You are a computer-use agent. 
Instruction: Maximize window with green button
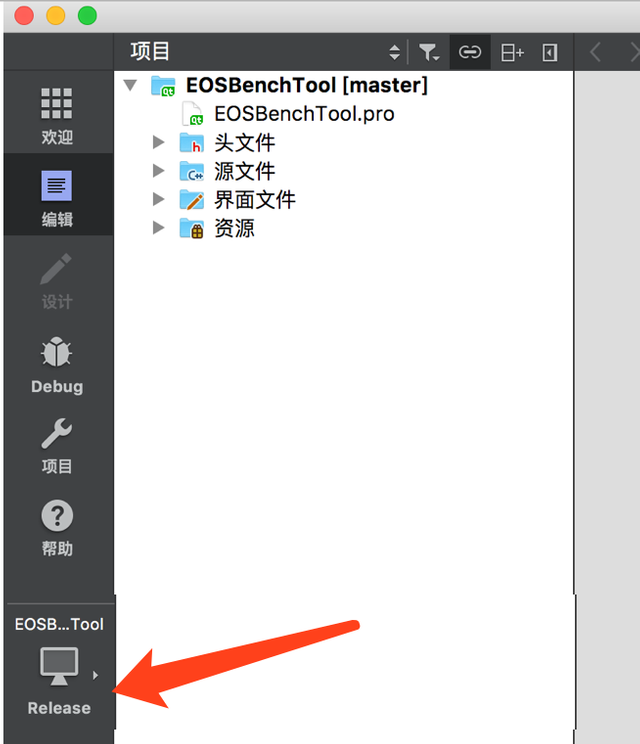87,15
